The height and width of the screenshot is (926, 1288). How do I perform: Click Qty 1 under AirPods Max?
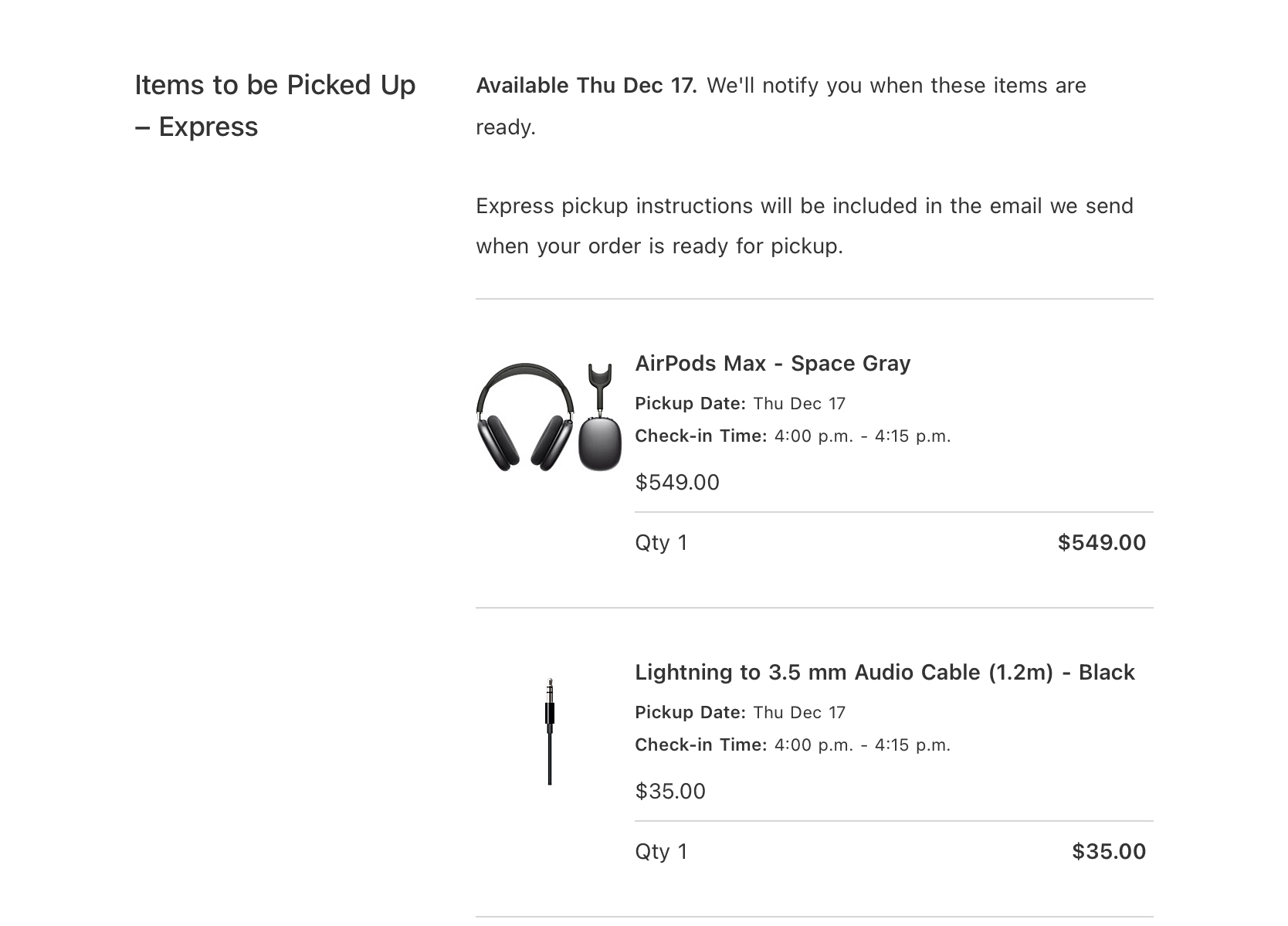(661, 542)
